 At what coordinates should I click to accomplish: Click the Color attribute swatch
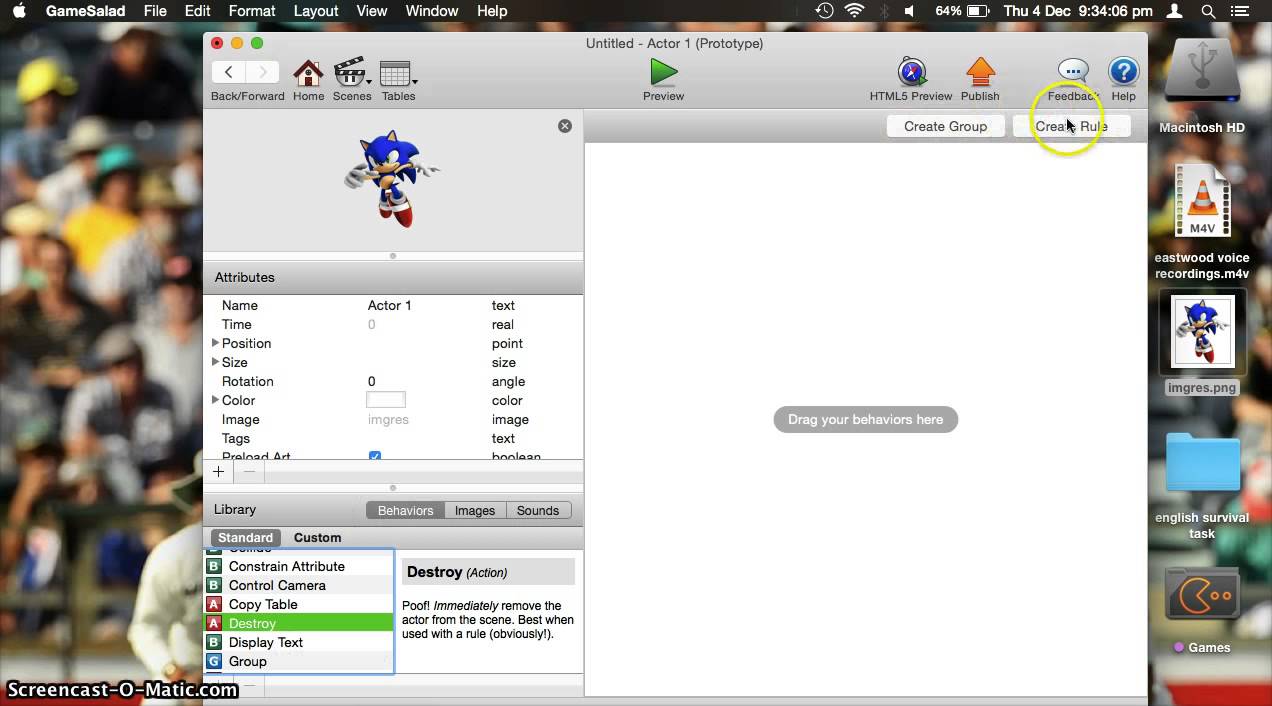click(386, 400)
